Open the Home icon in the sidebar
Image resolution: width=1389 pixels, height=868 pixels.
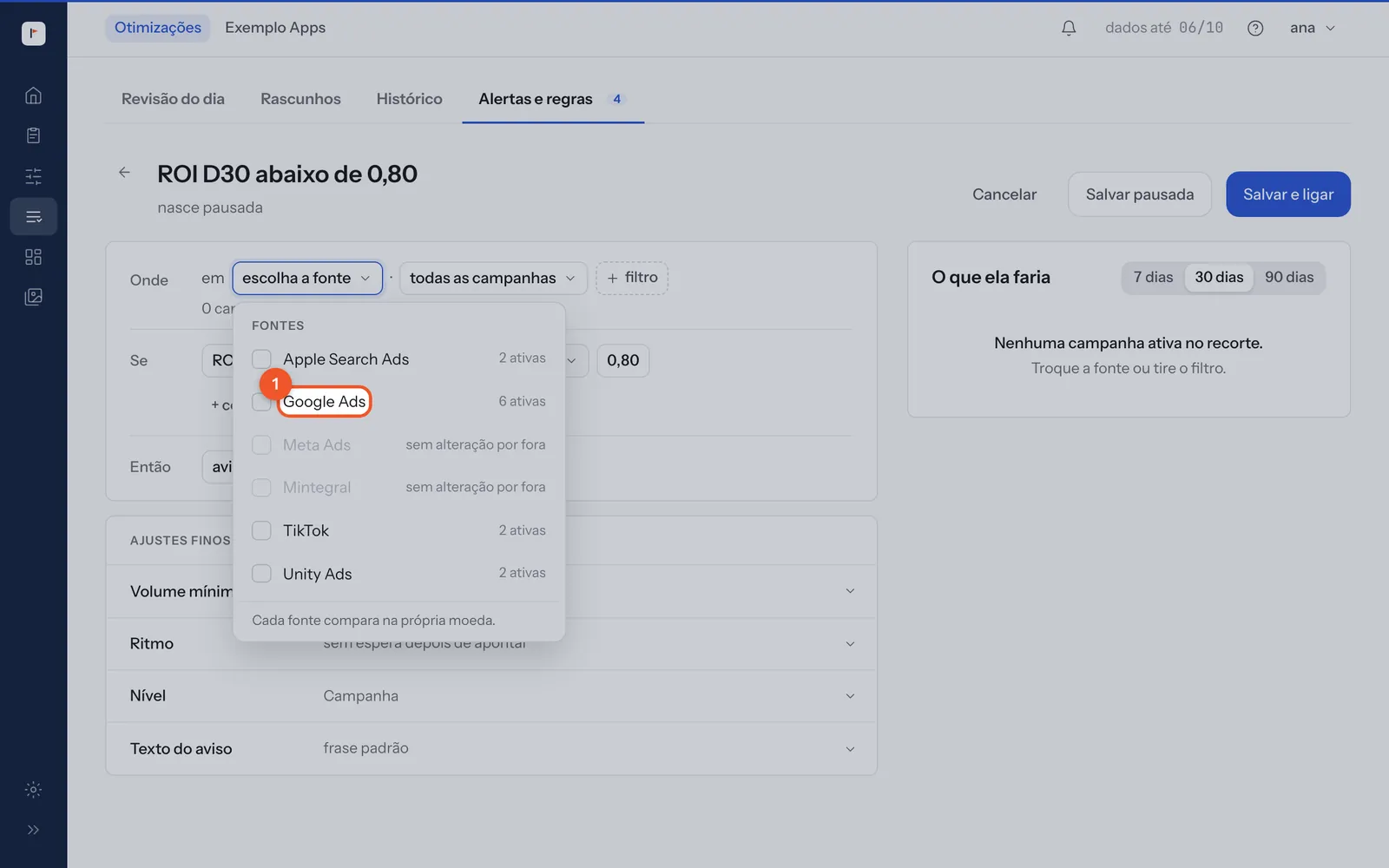[33, 95]
